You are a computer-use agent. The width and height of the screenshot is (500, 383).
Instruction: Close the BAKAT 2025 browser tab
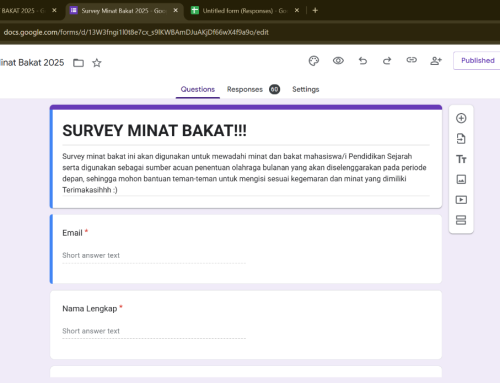54,10
